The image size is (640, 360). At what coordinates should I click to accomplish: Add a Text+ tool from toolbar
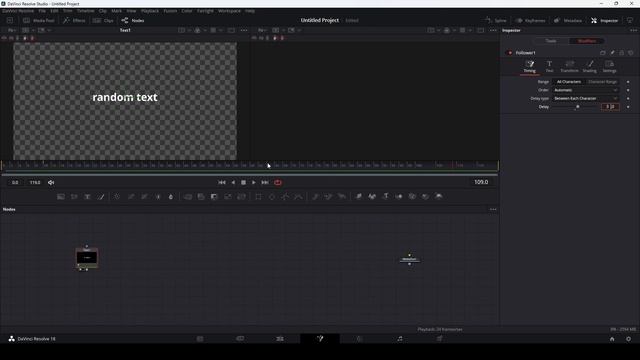click(x=87, y=197)
